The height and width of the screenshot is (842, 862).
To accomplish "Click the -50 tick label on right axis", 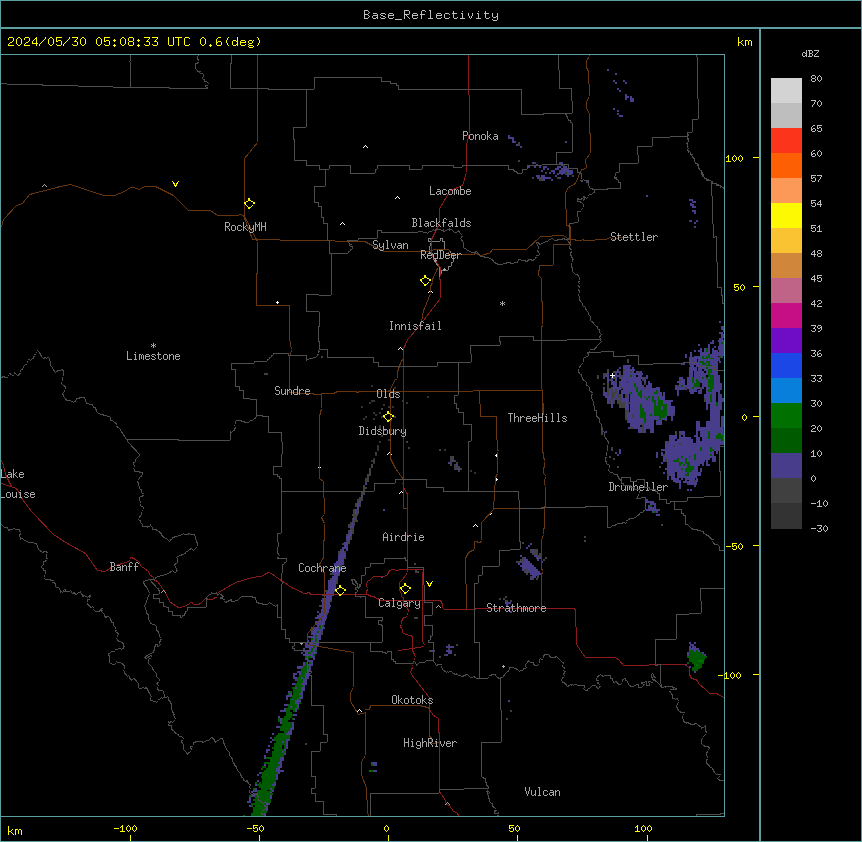I will coord(734,546).
